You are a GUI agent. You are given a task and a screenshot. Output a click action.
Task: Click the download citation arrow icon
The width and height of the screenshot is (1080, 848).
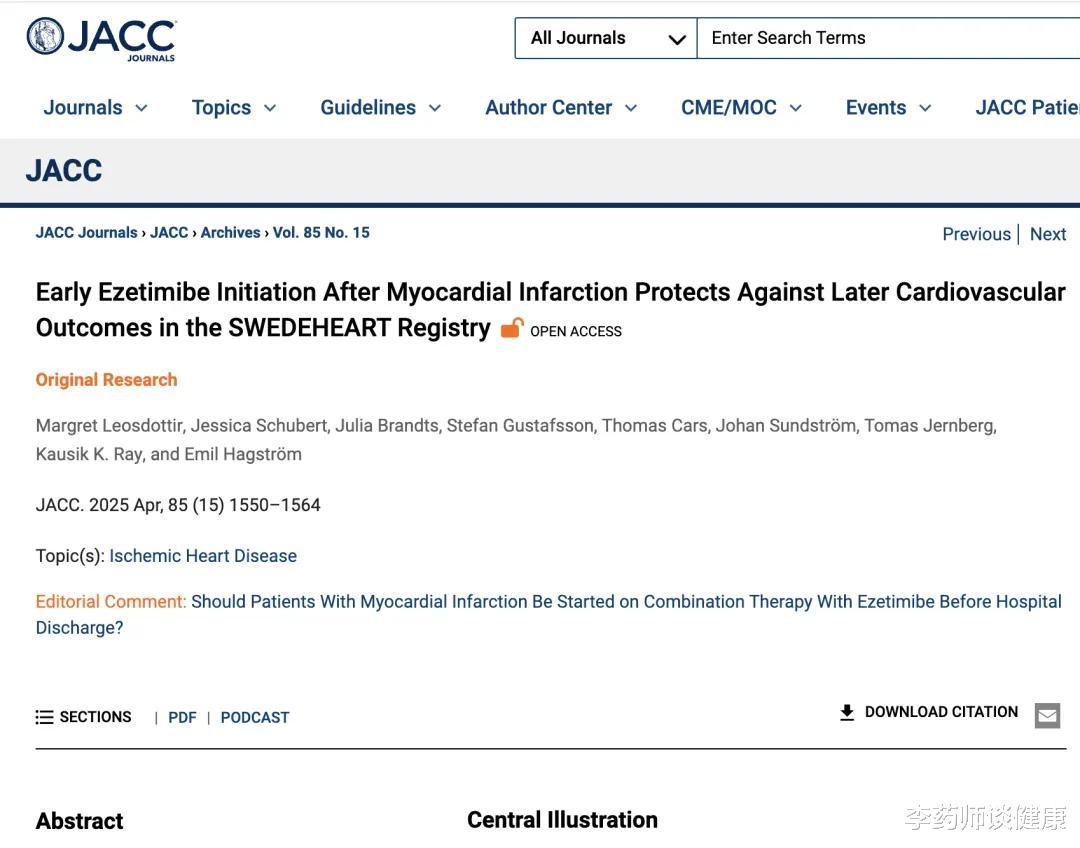847,712
